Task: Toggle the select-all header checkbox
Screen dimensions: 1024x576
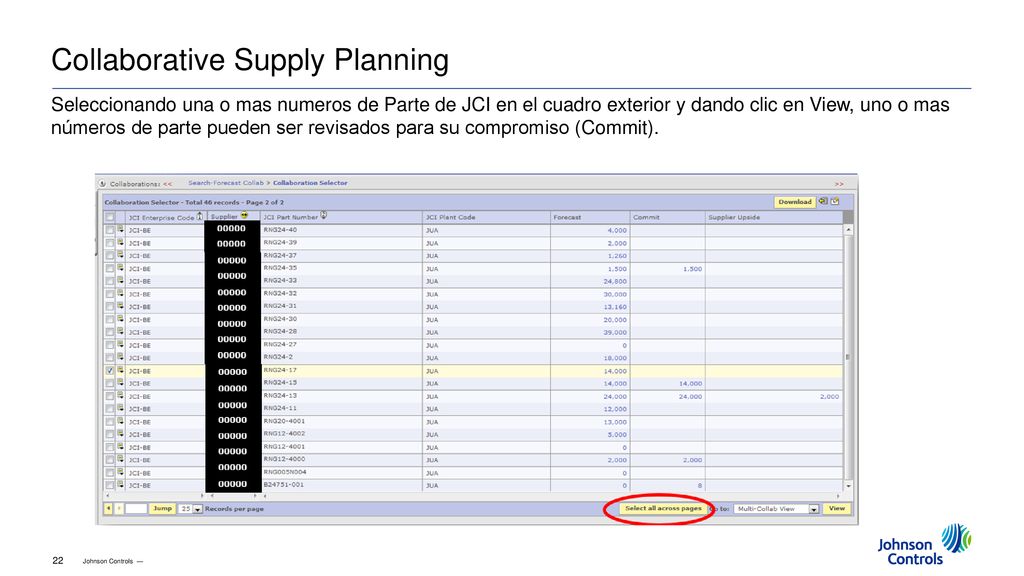Action: coord(110,217)
